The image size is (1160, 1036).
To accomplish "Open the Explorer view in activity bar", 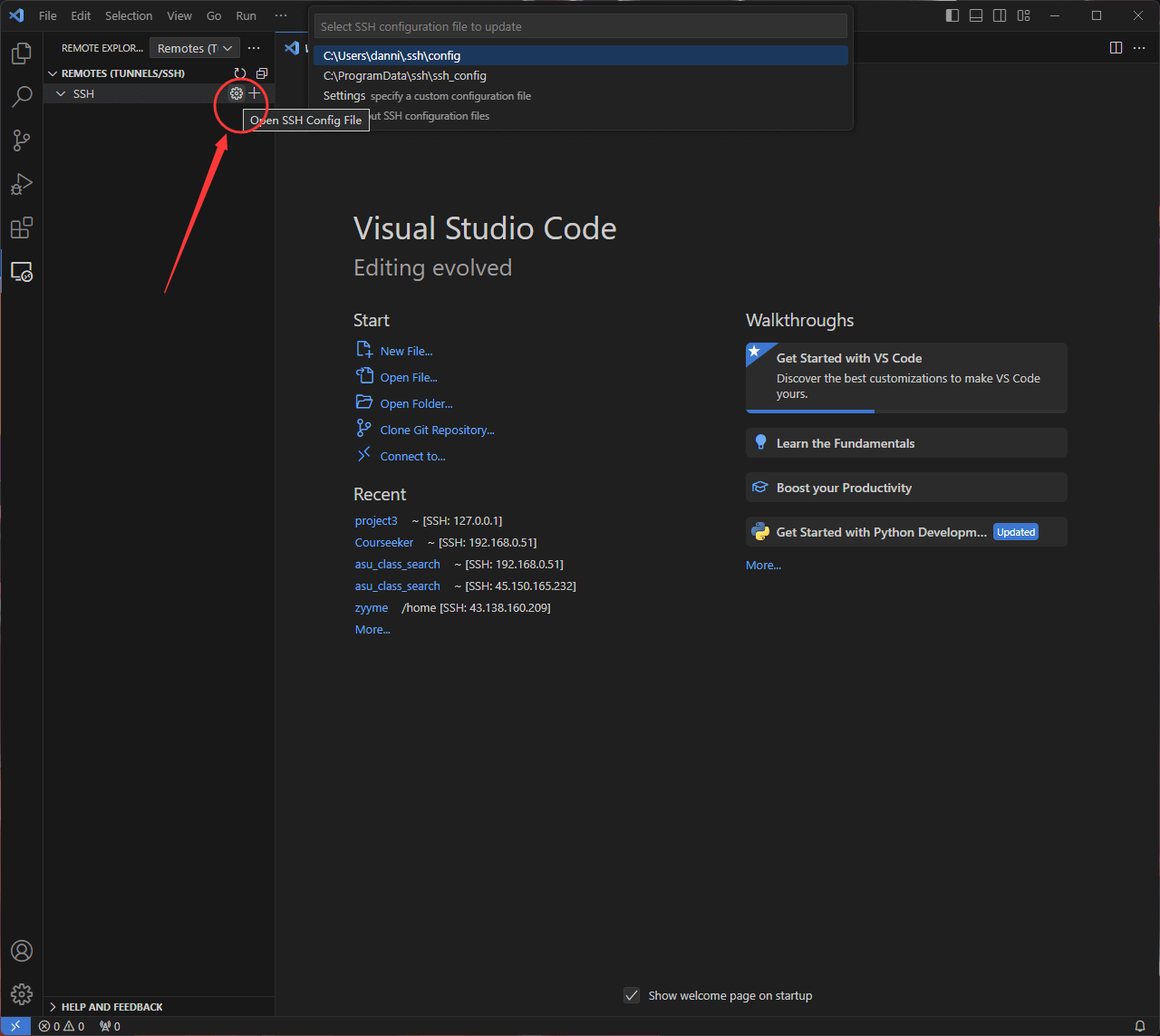I will point(22,53).
